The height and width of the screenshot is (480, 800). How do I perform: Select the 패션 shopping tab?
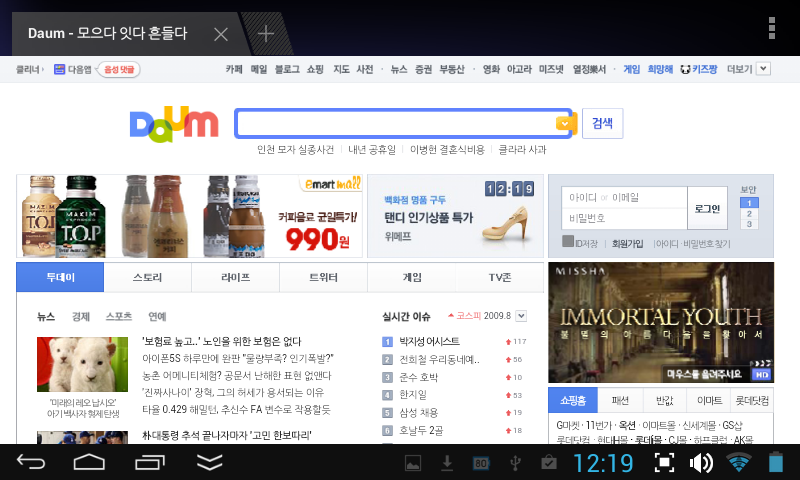620,400
